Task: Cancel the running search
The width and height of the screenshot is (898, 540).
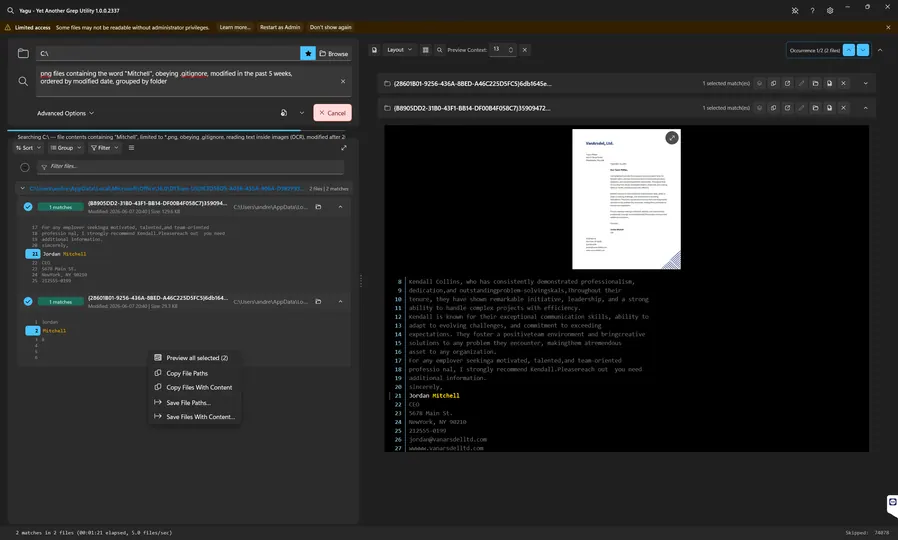Action: (x=332, y=113)
